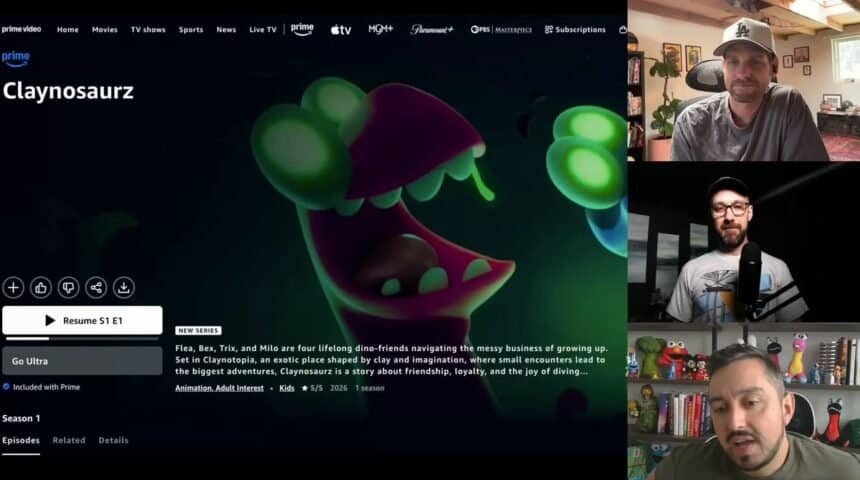Select the top webcam feed with cap
This screenshot has width=860, height=480.
[744, 81]
